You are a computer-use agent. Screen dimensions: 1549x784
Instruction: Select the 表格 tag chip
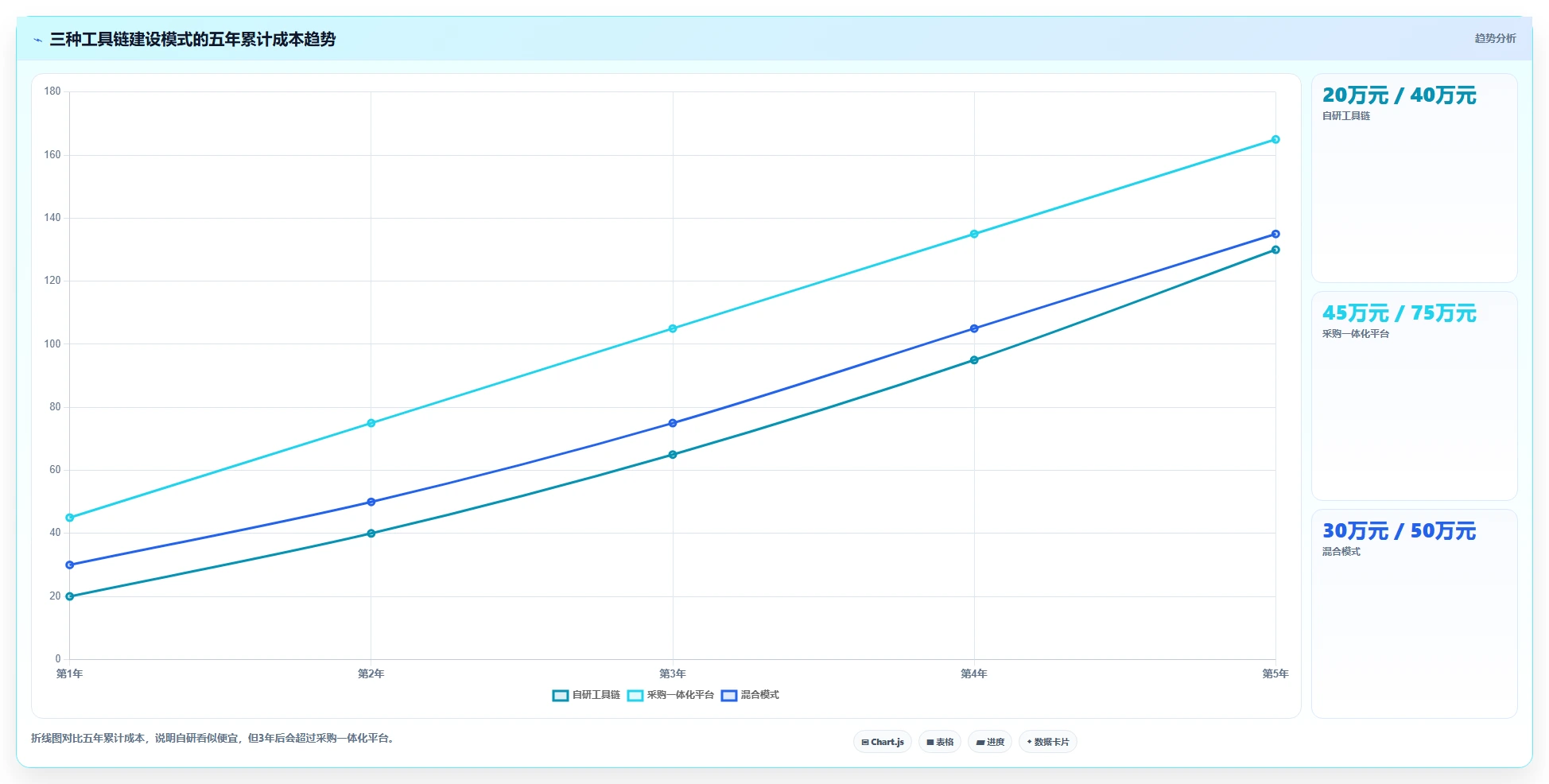(940, 742)
